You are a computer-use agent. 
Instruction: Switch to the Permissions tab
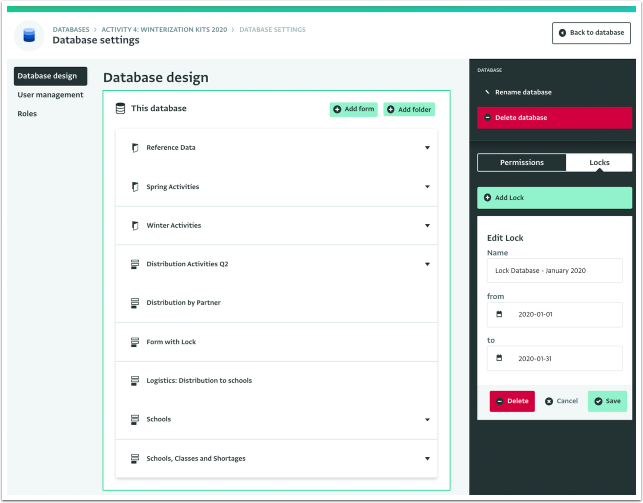(x=522, y=163)
